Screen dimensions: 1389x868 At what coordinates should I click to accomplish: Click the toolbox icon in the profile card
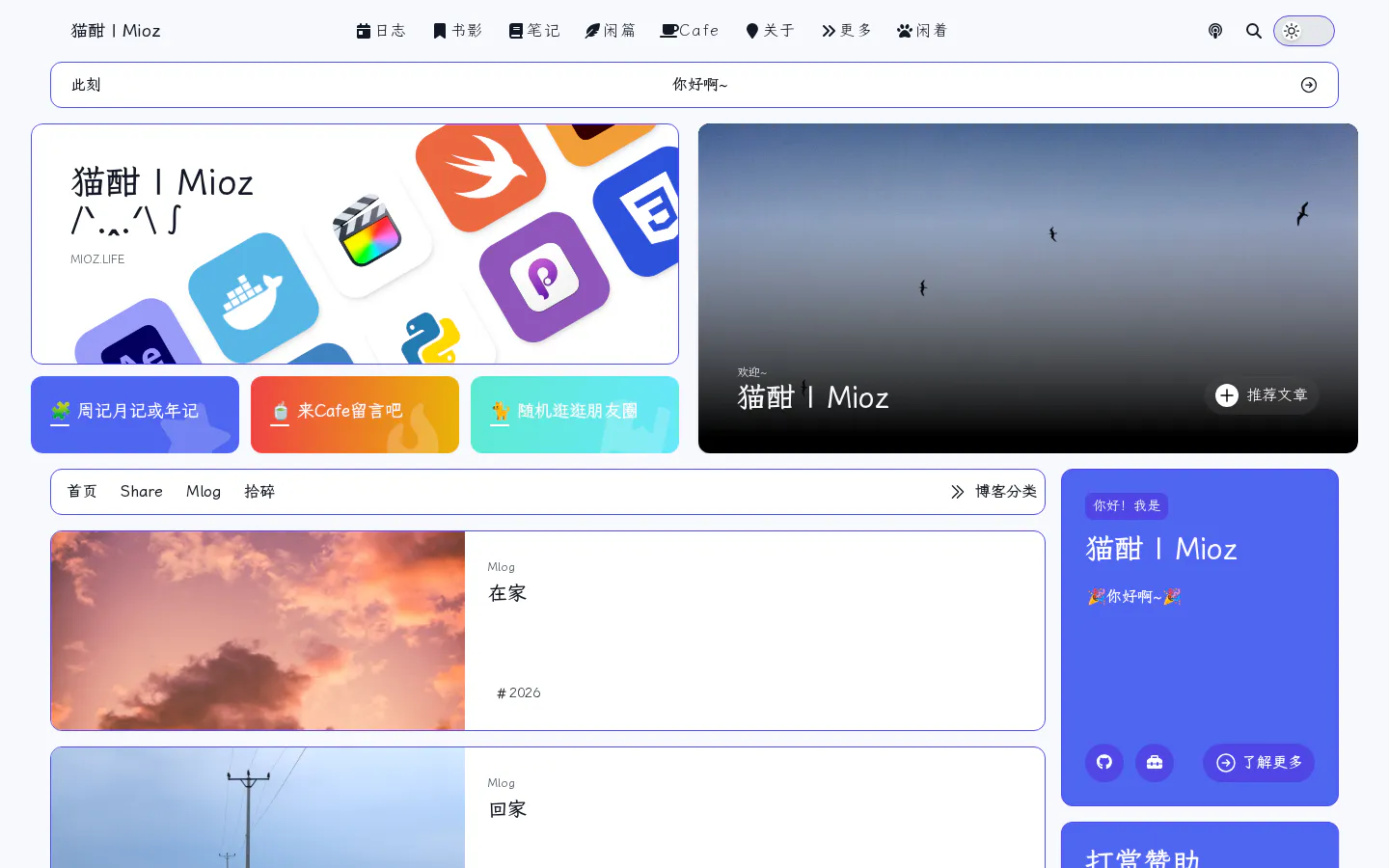pyautogui.click(x=1155, y=763)
